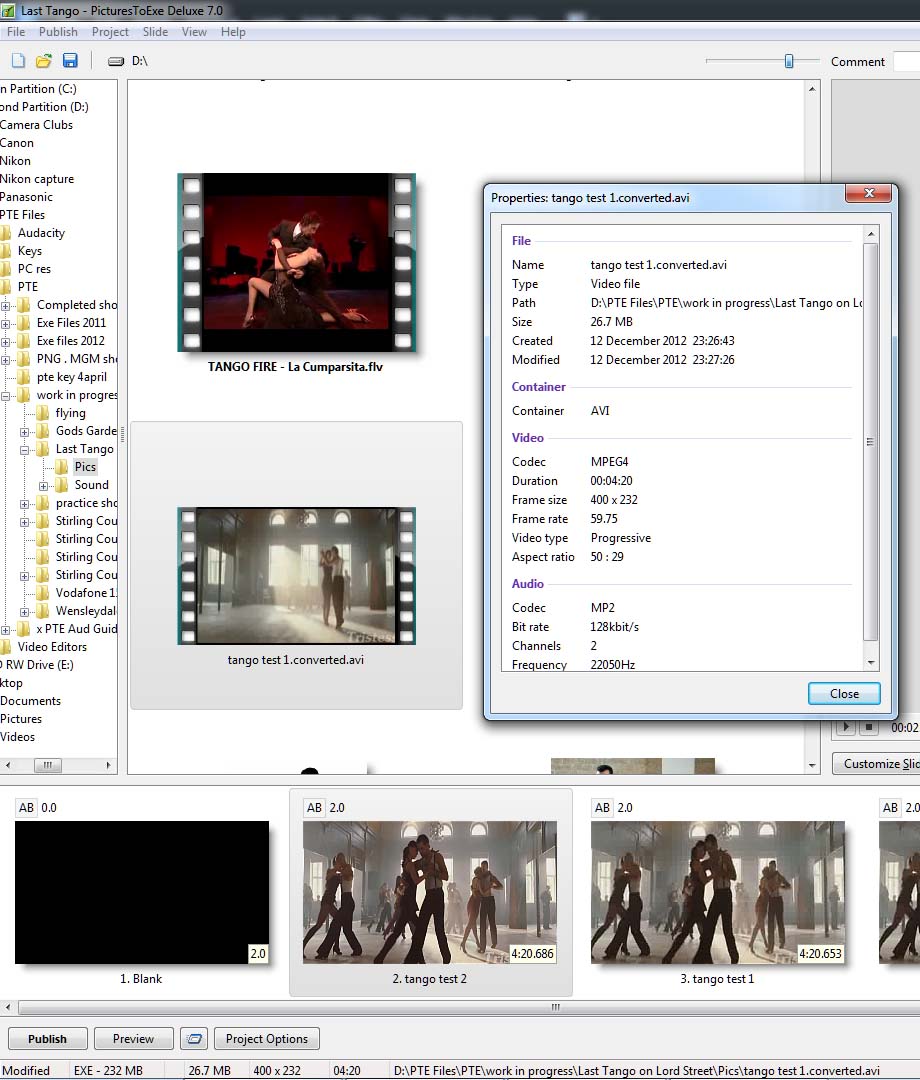This screenshot has height=1080, width=920.
Task: Expand the PNG . MGM folder
Action: (x=6, y=360)
